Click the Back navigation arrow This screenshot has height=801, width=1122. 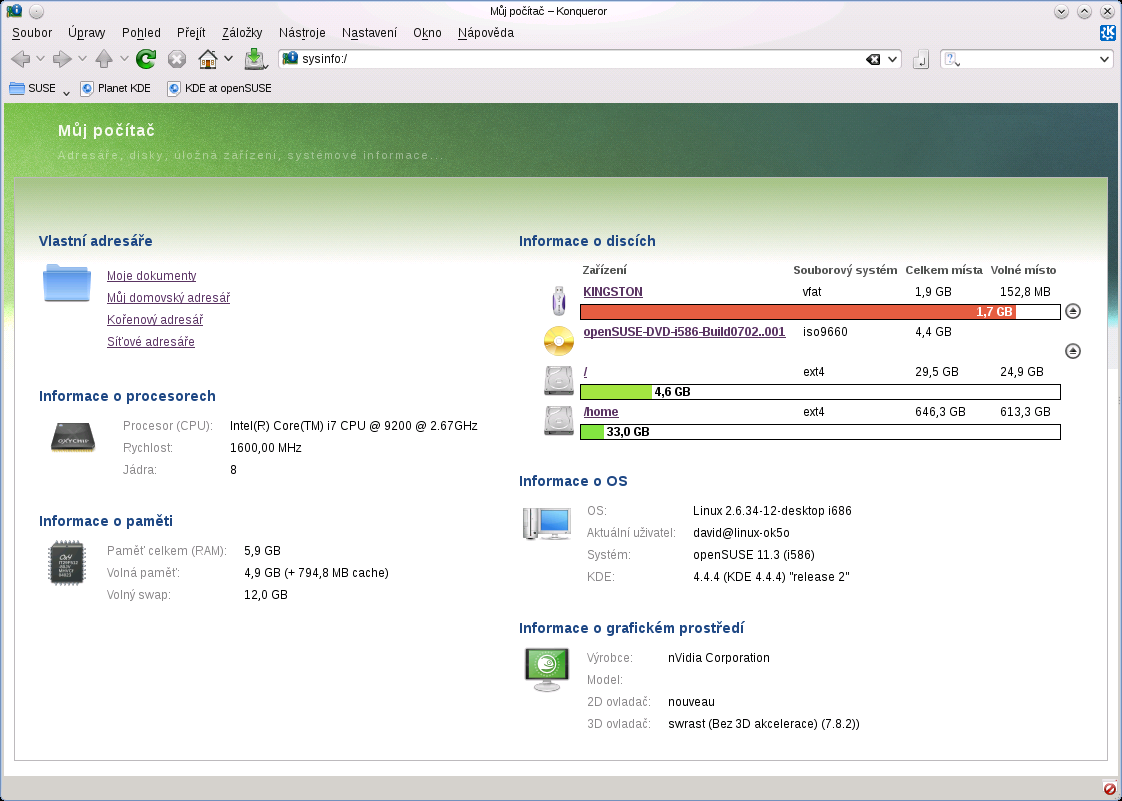pos(20,59)
